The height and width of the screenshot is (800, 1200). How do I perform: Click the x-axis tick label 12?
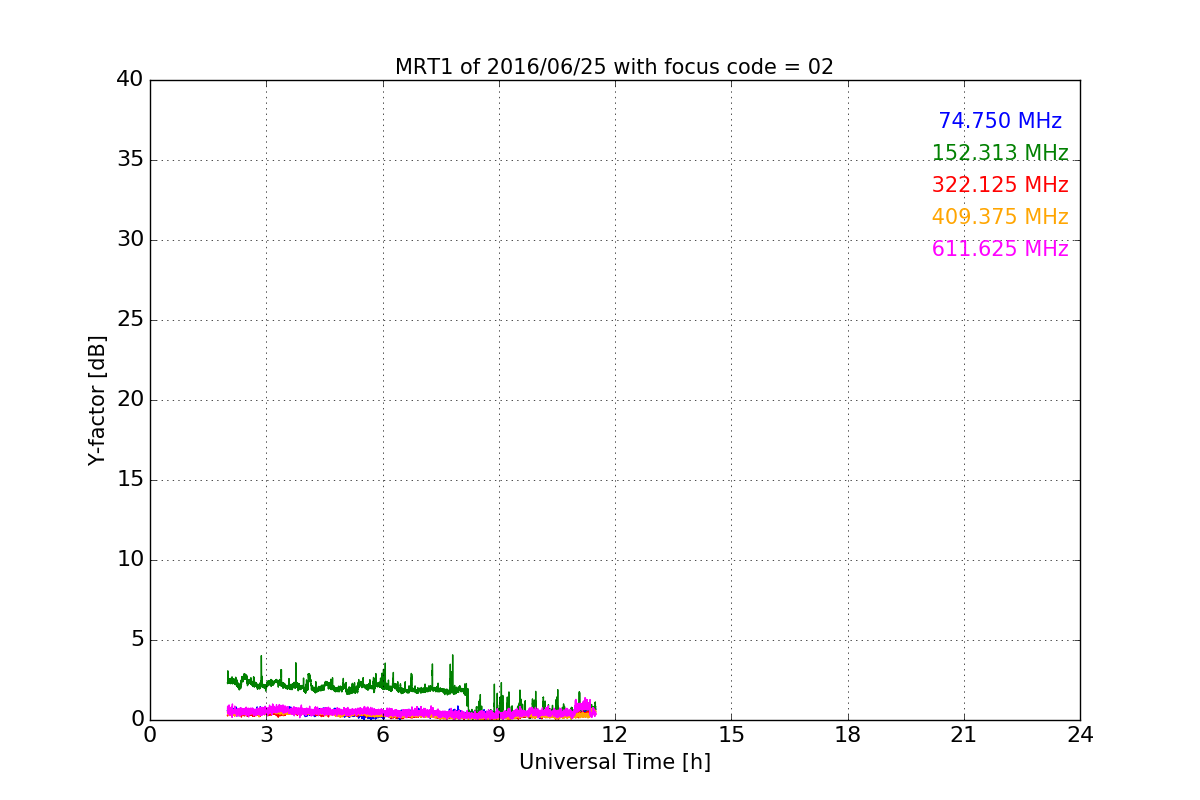615,735
